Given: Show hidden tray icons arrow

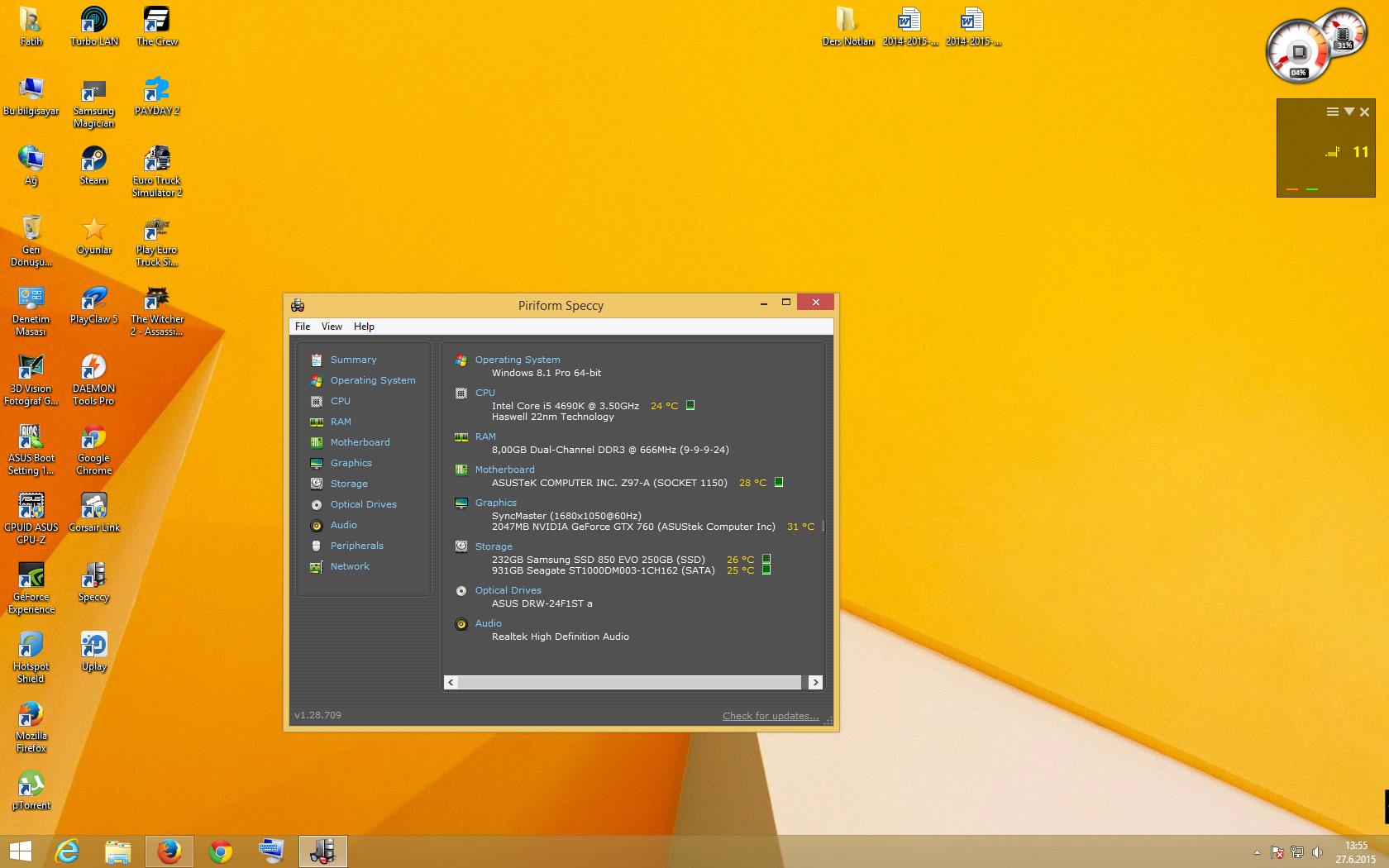Looking at the screenshot, I should (1257, 852).
